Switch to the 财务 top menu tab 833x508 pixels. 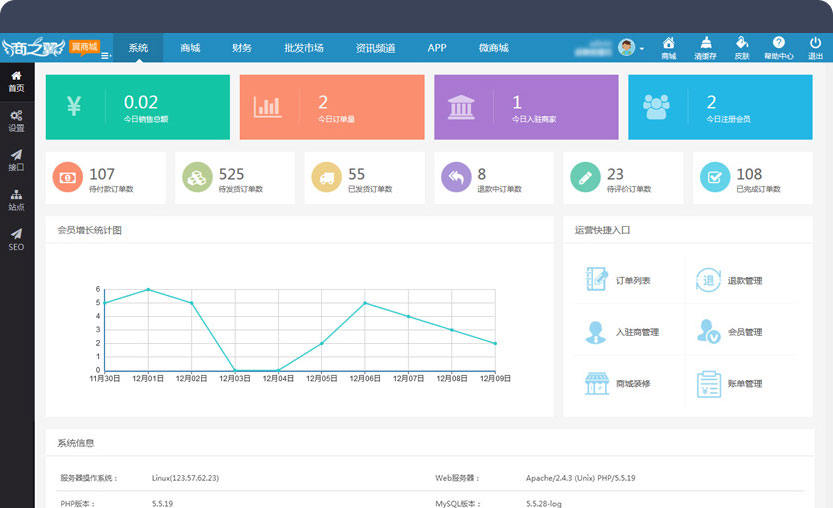pos(241,48)
